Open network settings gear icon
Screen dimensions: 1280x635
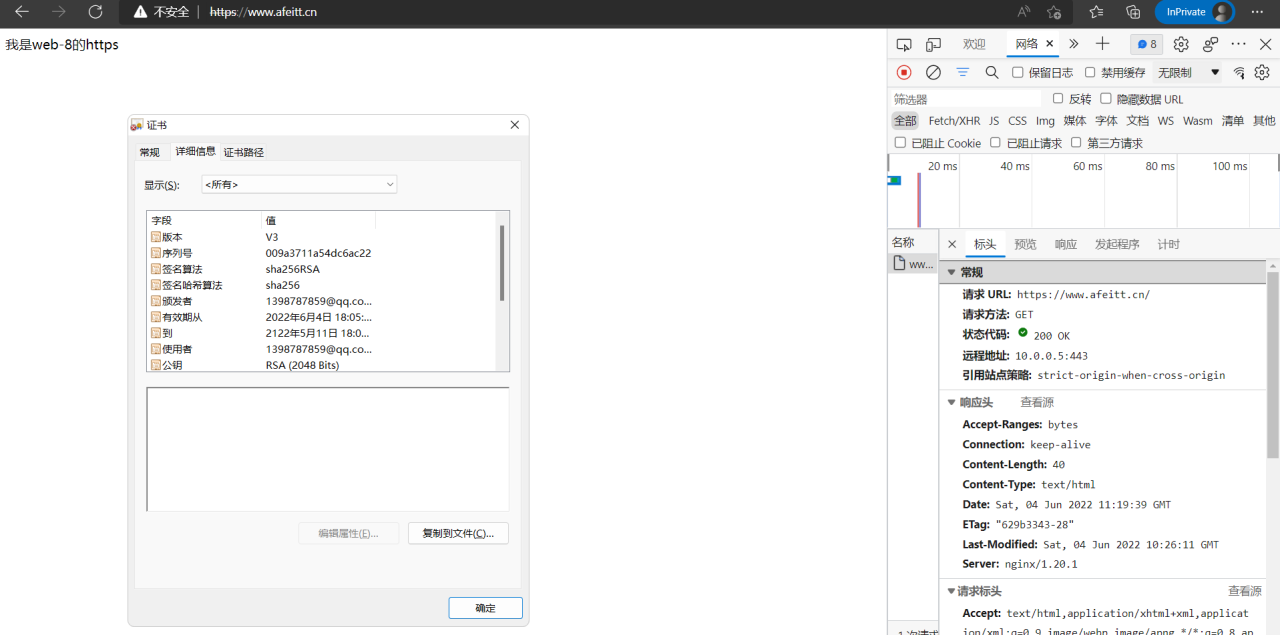1262,72
